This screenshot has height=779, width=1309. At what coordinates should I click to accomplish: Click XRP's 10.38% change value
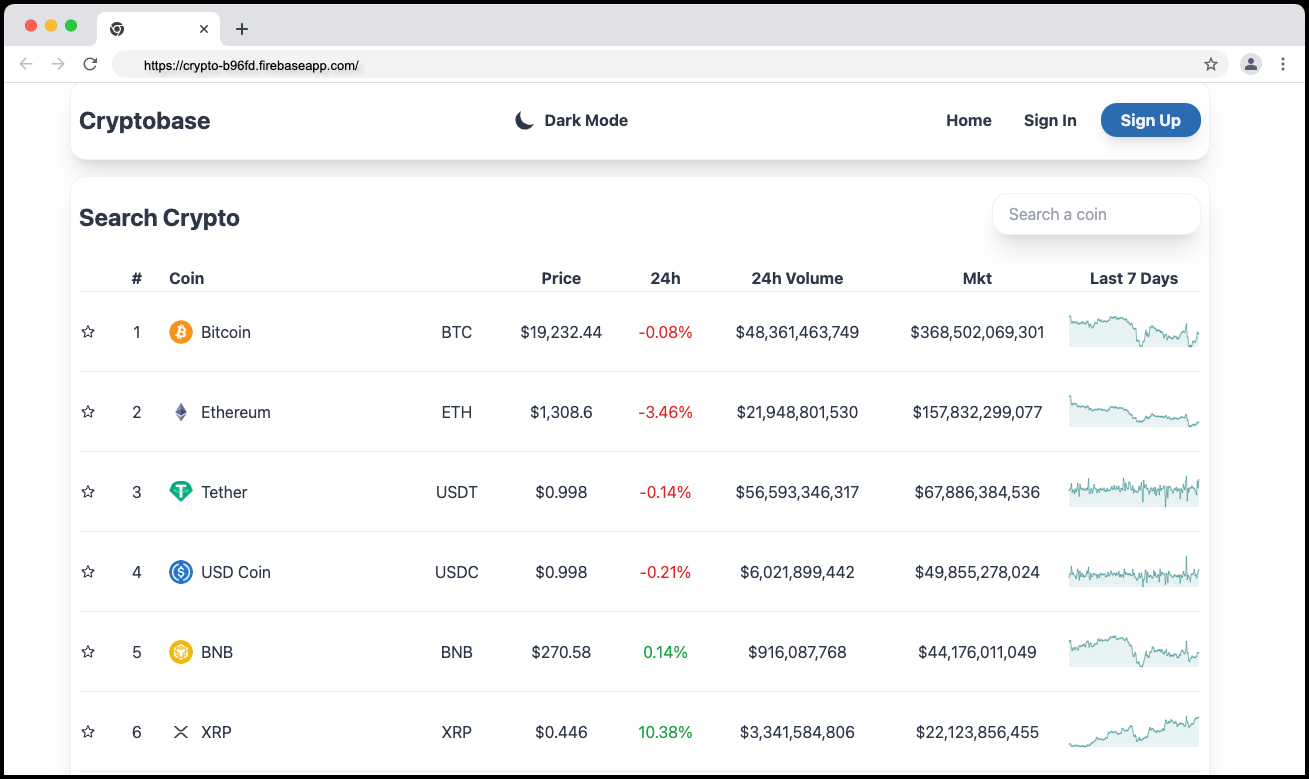[x=665, y=732]
